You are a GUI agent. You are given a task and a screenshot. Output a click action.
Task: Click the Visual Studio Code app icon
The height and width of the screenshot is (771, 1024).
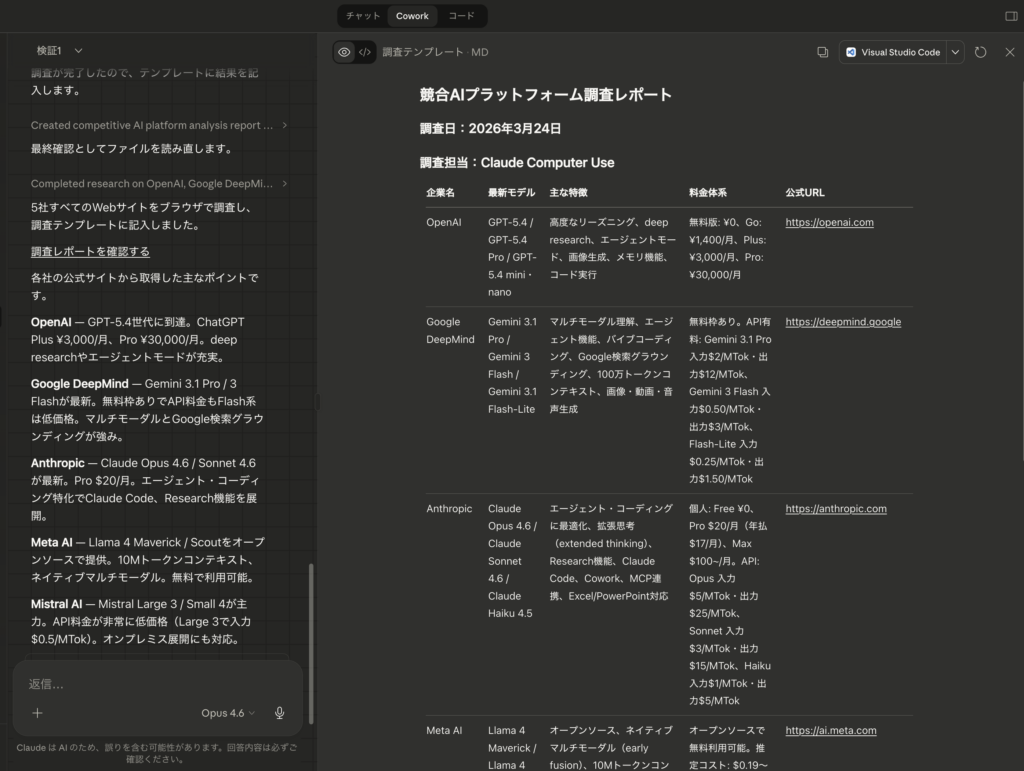(x=851, y=51)
